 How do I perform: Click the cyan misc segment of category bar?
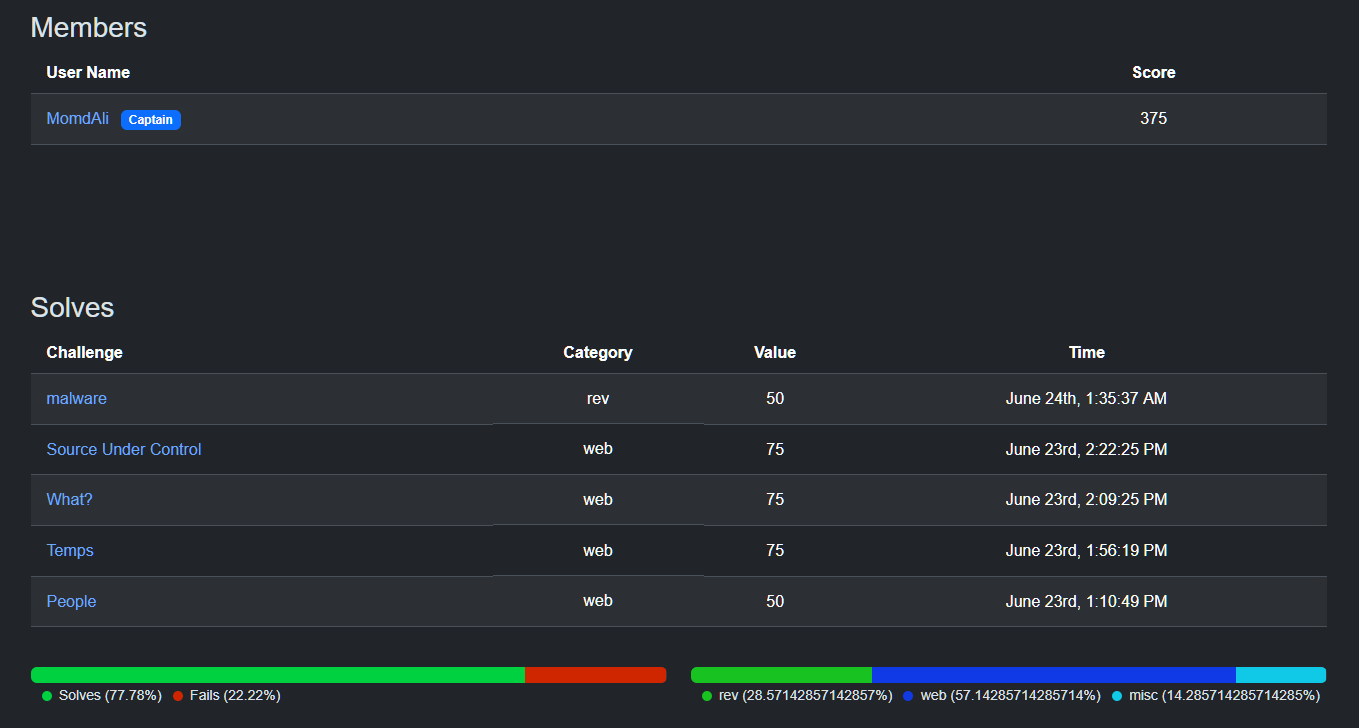click(x=1281, y=675)
